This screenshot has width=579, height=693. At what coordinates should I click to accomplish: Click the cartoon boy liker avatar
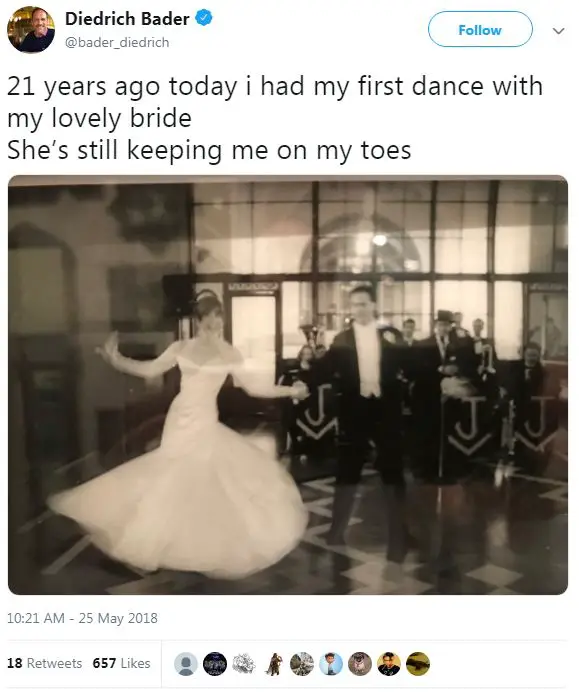click(x=331, y=664)
